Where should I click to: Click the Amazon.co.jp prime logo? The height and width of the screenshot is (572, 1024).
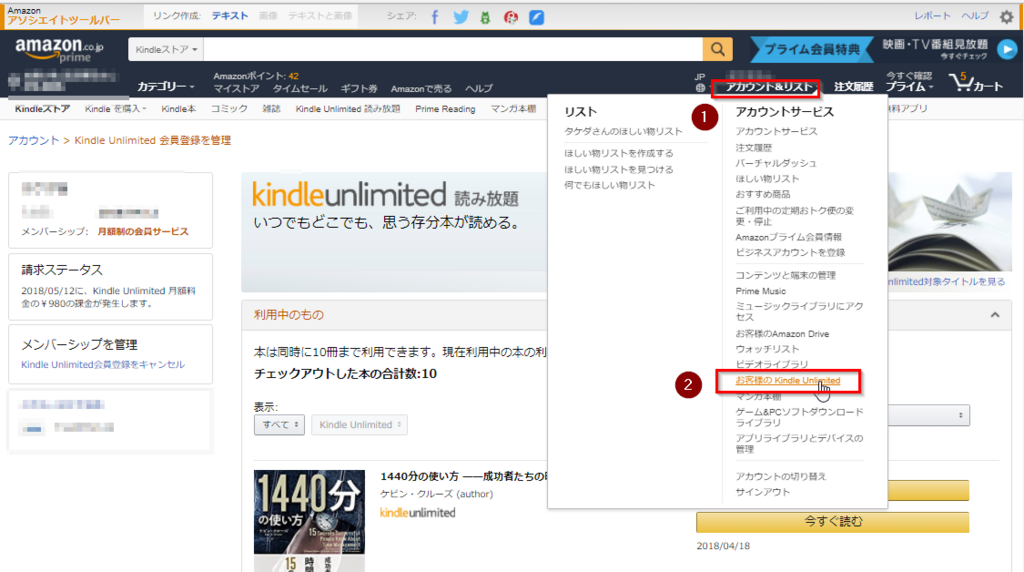(59, 50)
